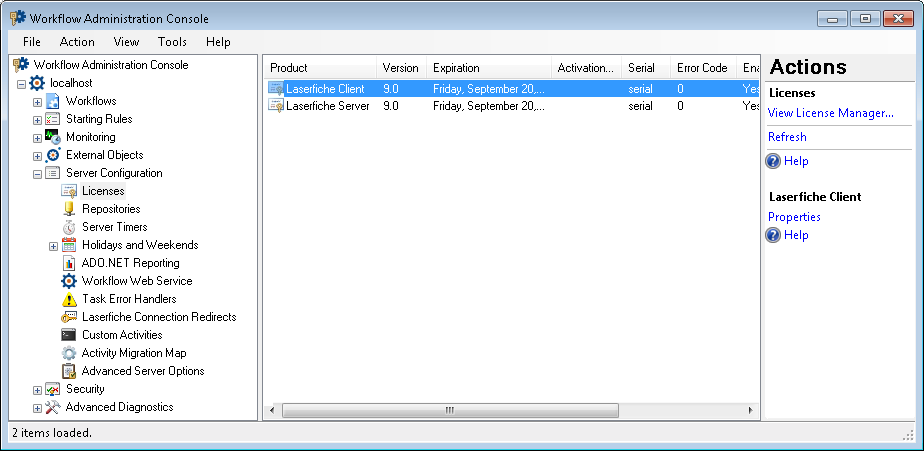Image resolution: width=924 pixels, height=451 pixels.
Task: Click the Laserfiche Client license row icon
Action: 276,88
